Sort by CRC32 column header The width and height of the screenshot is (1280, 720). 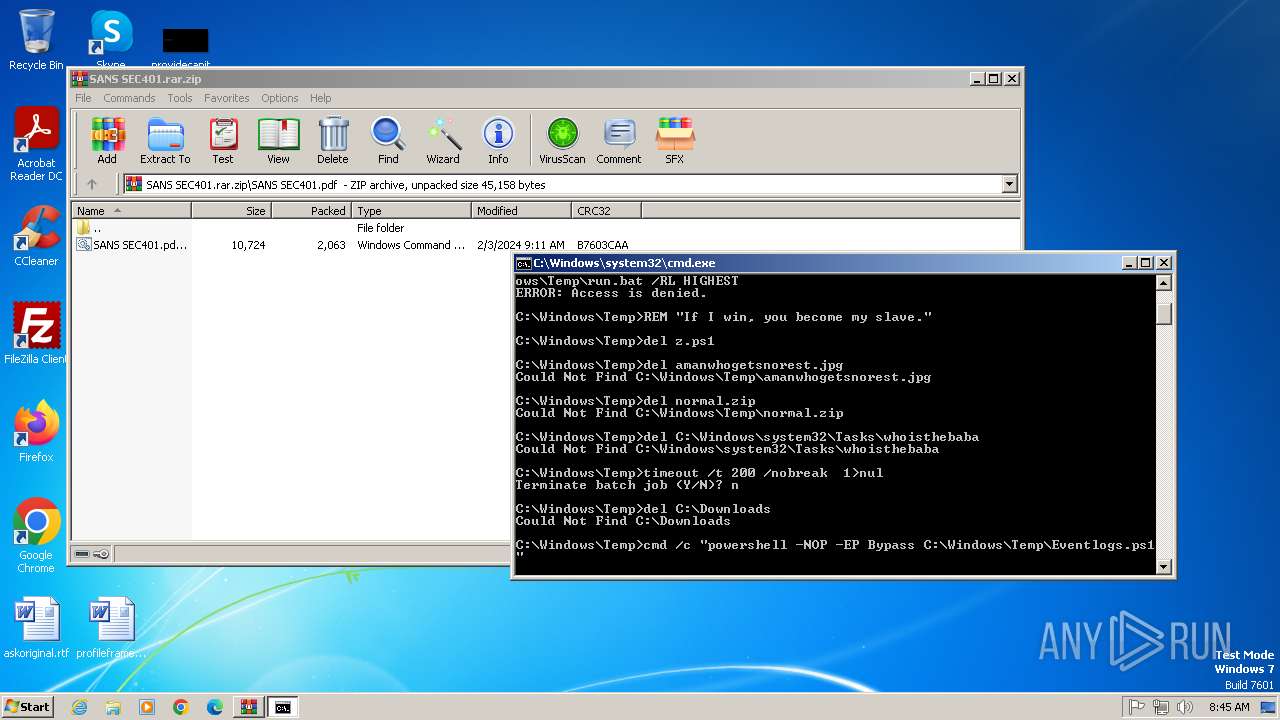pos(606,211)
